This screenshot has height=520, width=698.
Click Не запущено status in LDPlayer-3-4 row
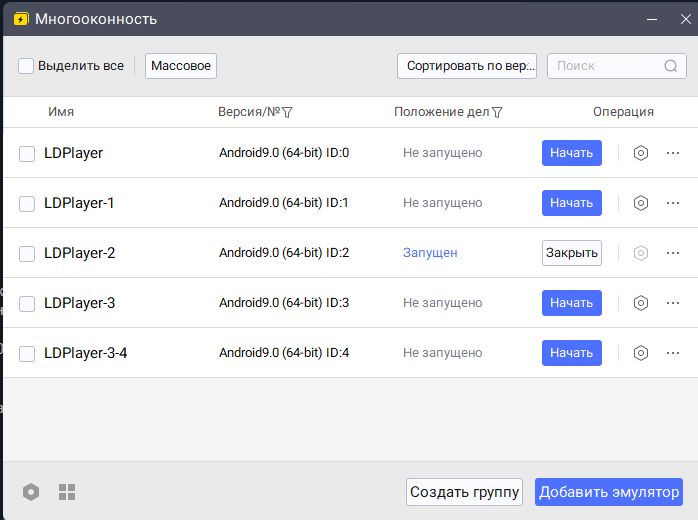click(442, 353)
